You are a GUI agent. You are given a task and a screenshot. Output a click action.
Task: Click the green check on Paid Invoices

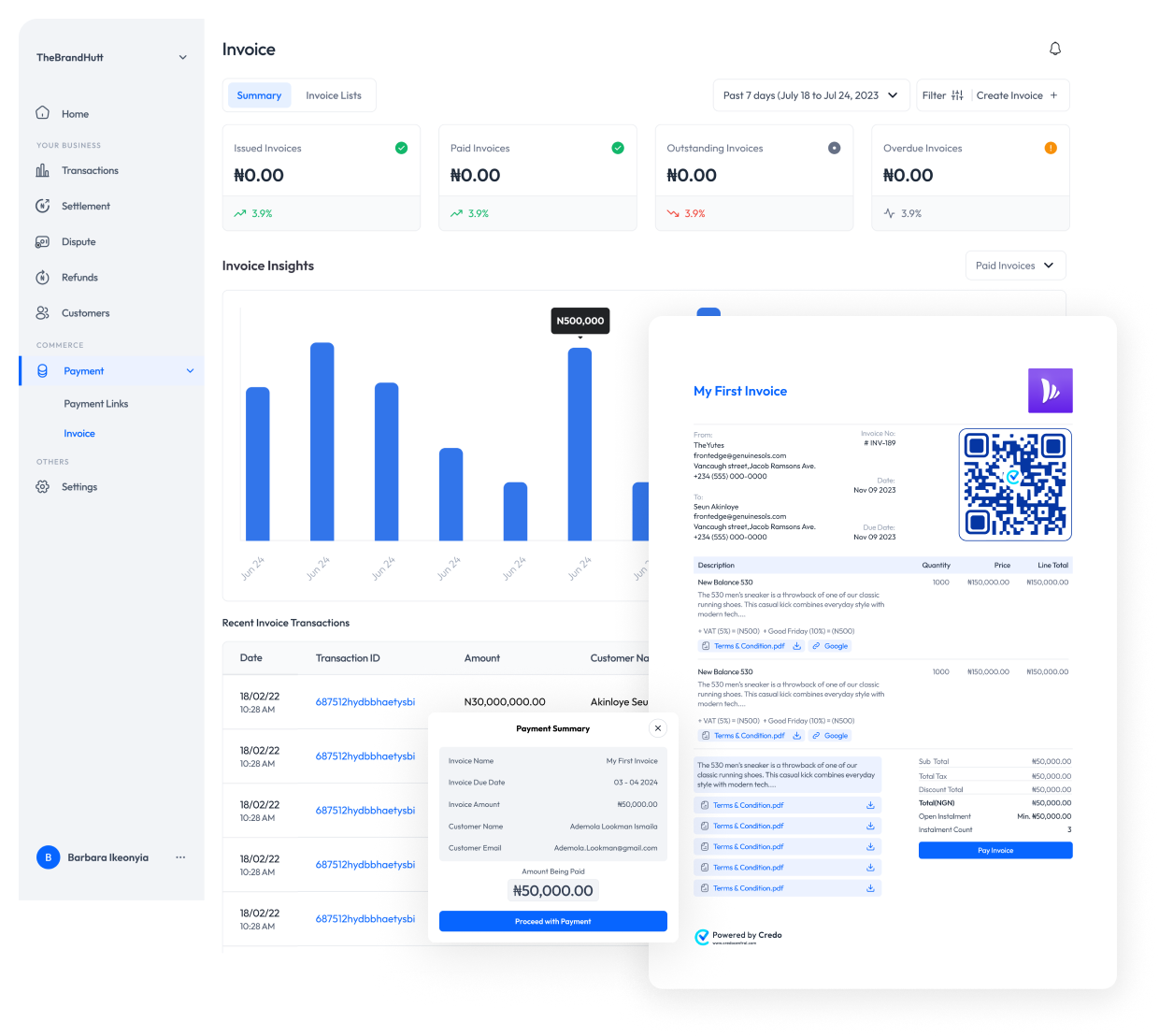[618, 148]
